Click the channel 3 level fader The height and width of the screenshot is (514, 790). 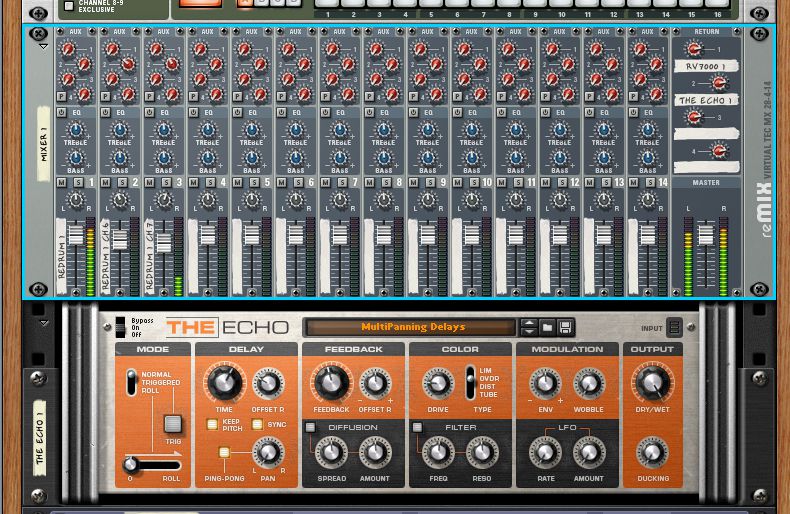(x=164, y=243)
